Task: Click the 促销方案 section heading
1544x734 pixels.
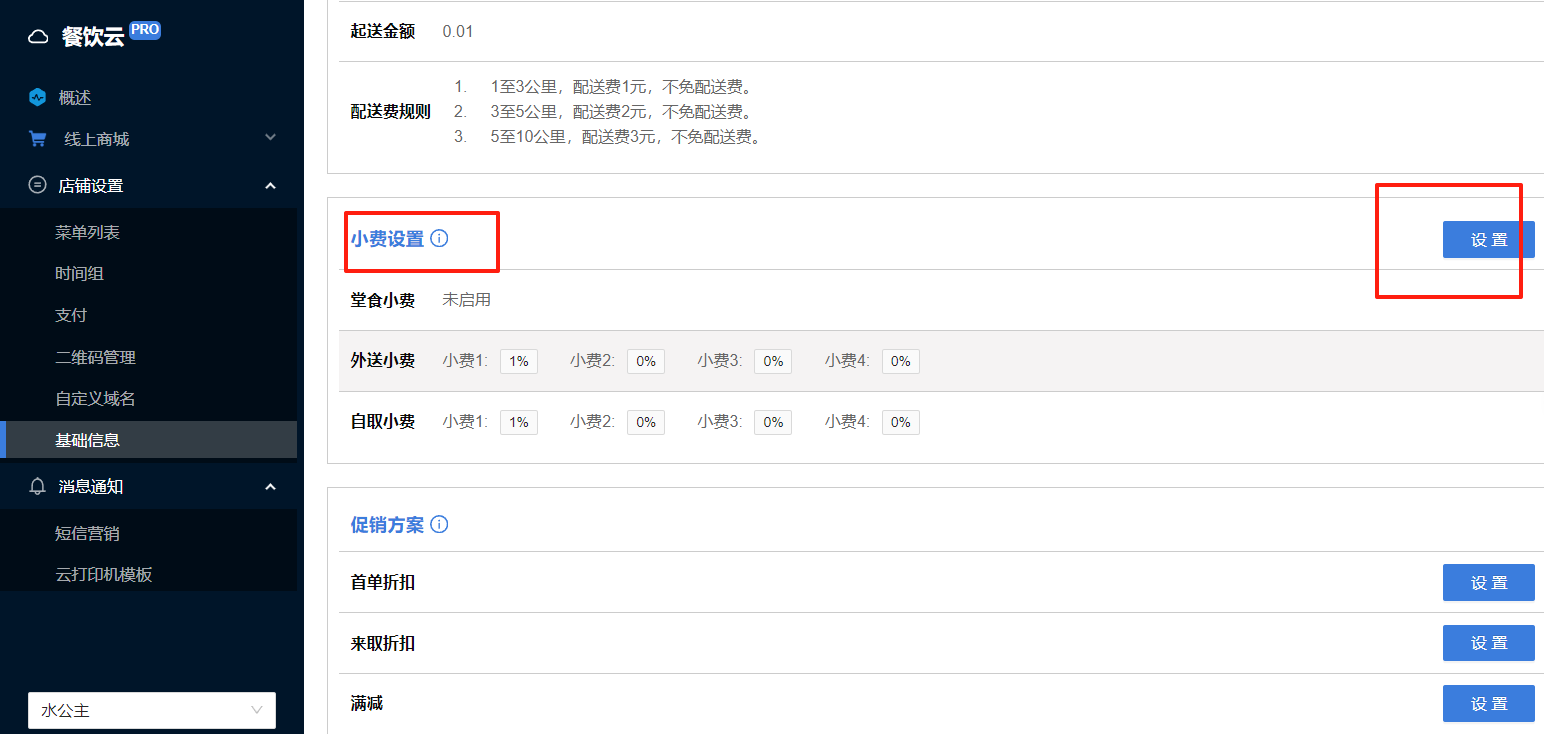Action: pyautogui.click(x=387, y=524)
